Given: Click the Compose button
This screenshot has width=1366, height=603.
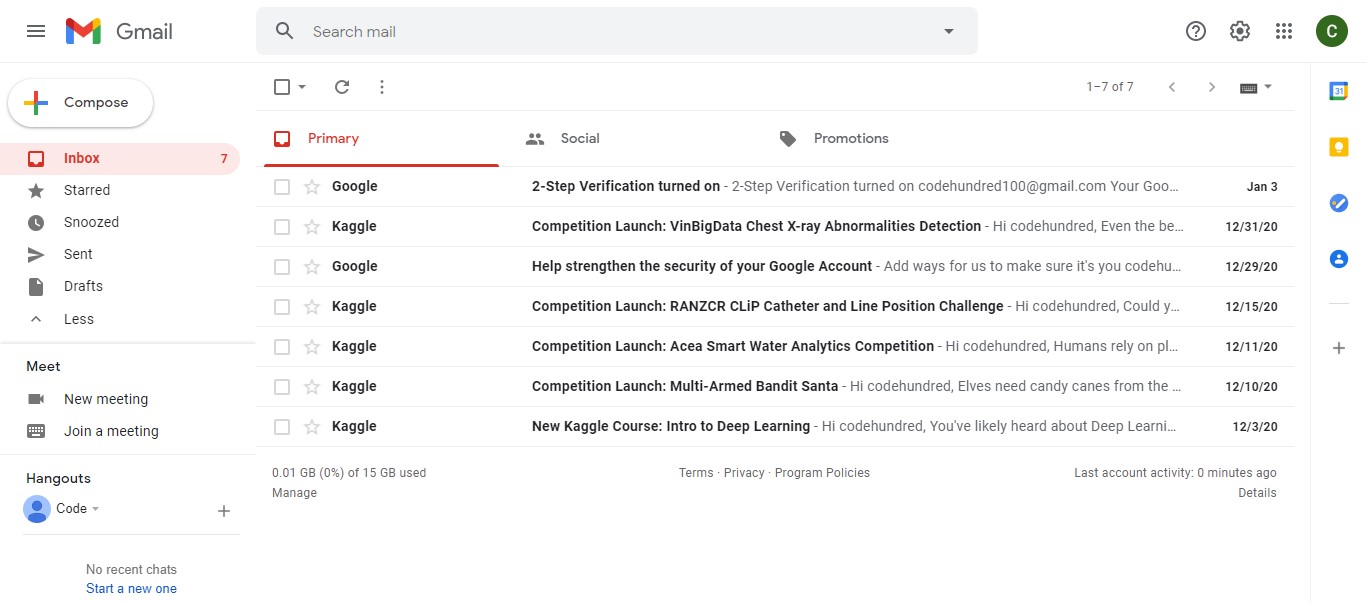Looking at the screenshot, I should coord(81,103).
